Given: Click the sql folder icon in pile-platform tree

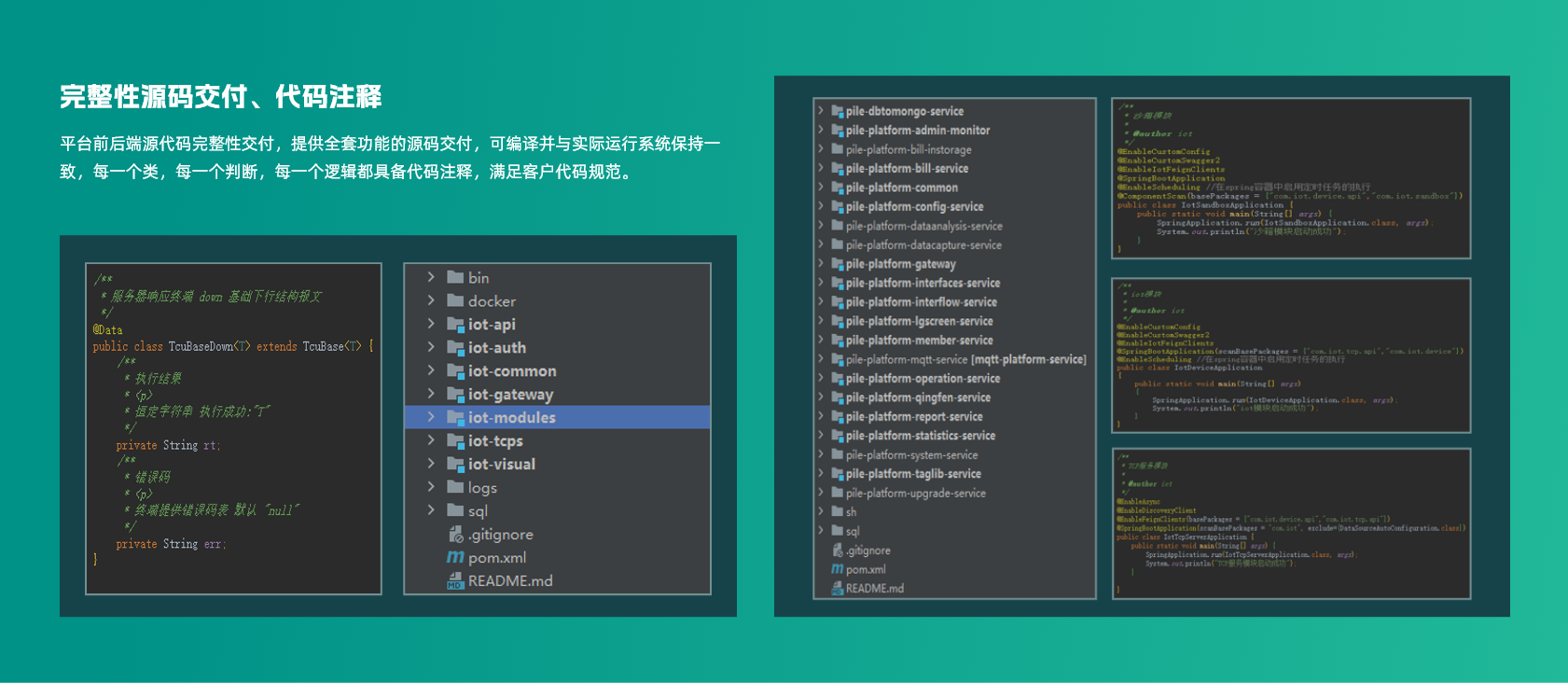Looking at the screenshot, I should [837, 531].
